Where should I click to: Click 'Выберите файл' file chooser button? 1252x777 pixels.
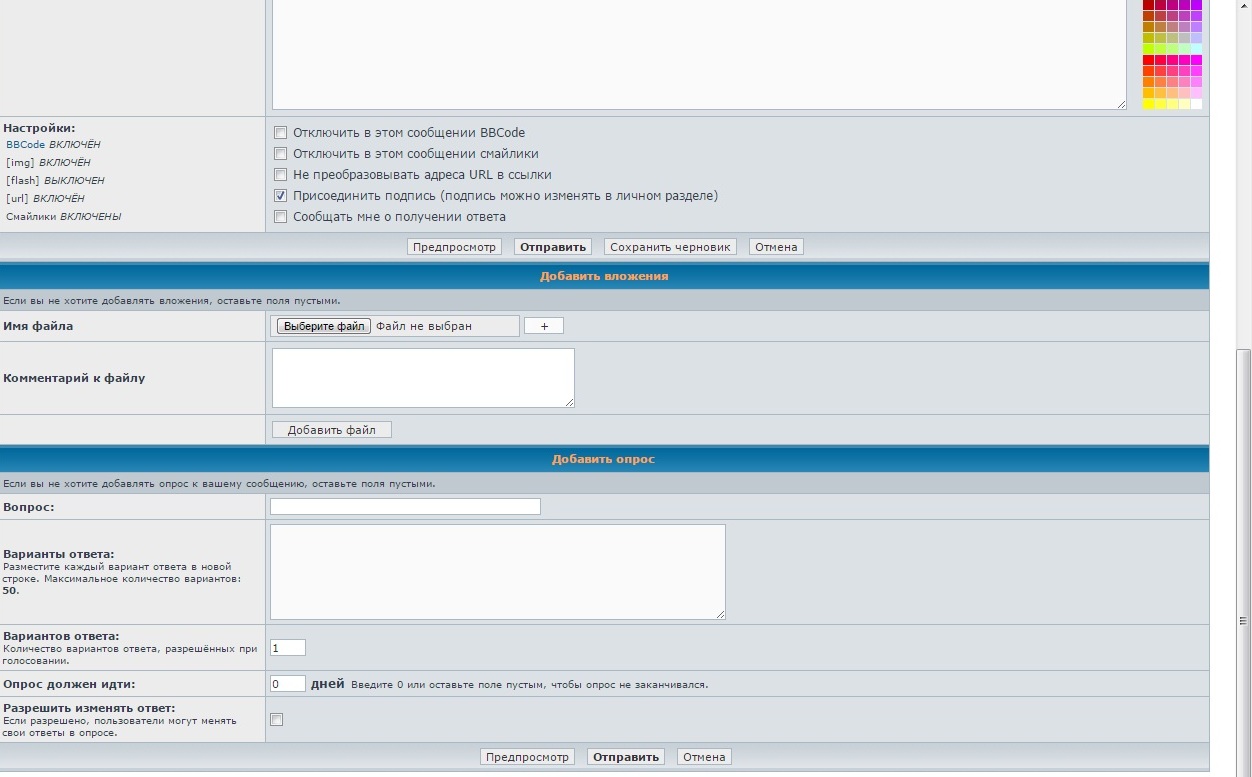324,326
